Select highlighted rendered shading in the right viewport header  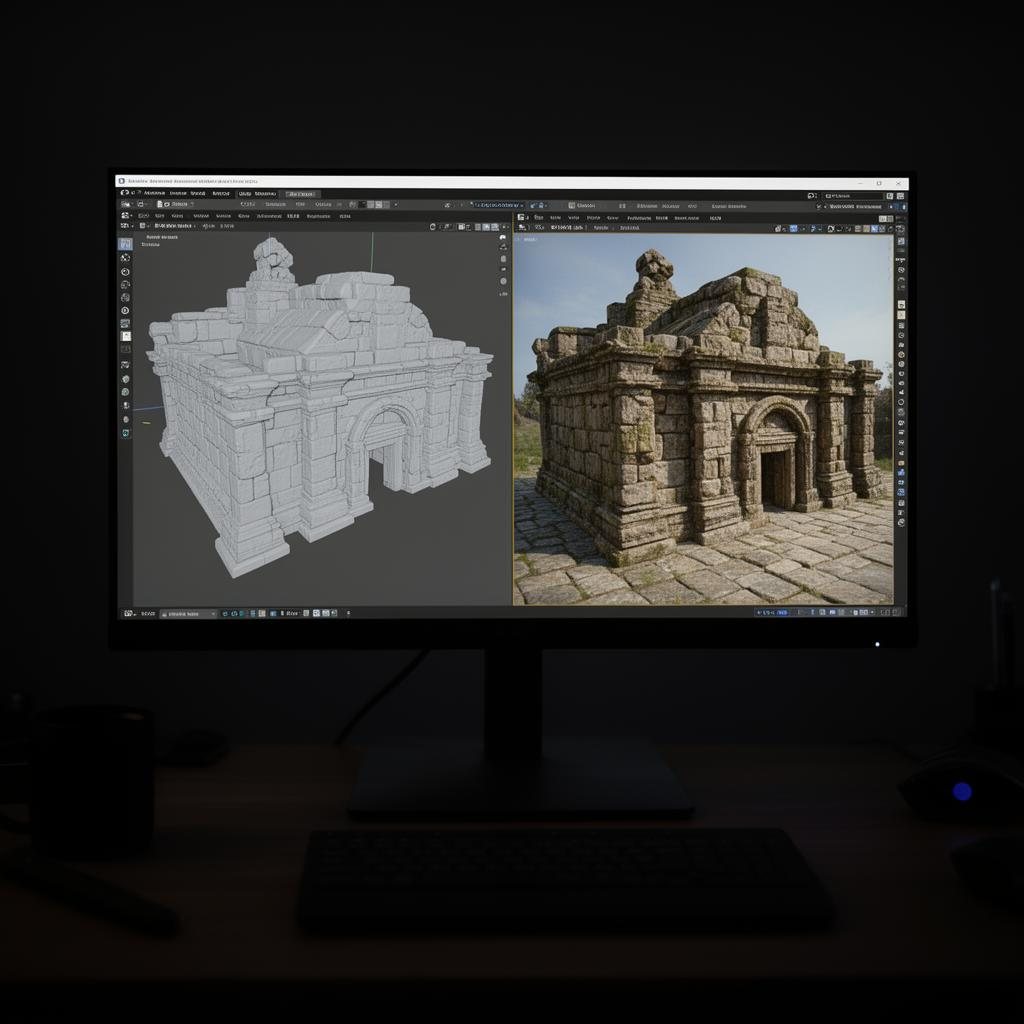(x=874, y=229)
